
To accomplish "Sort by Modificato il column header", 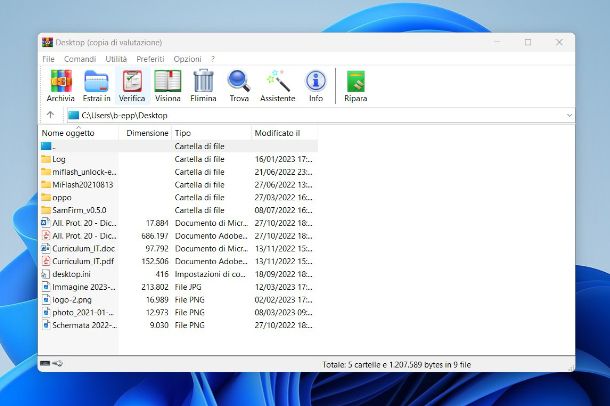I will pos(284,133).
